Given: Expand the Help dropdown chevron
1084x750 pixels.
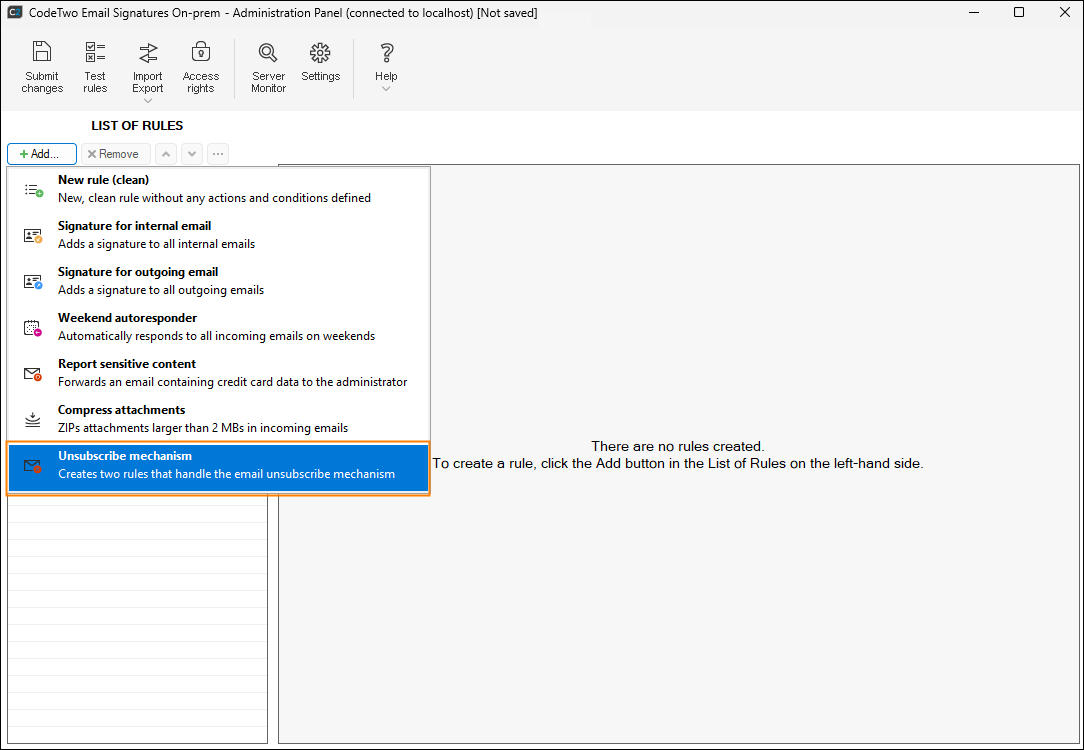Looking at the screenshot, I should (386, 89).
